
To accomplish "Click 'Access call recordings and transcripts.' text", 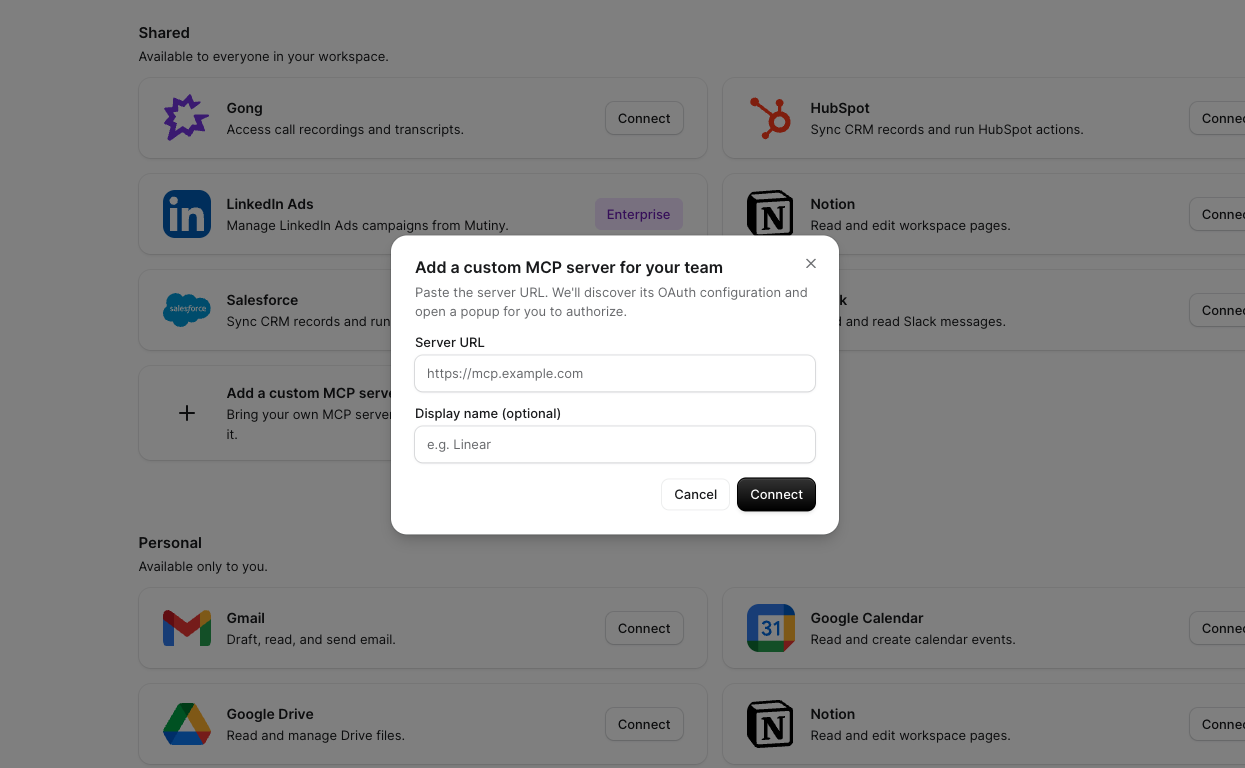I will click(x=345, y=130).
